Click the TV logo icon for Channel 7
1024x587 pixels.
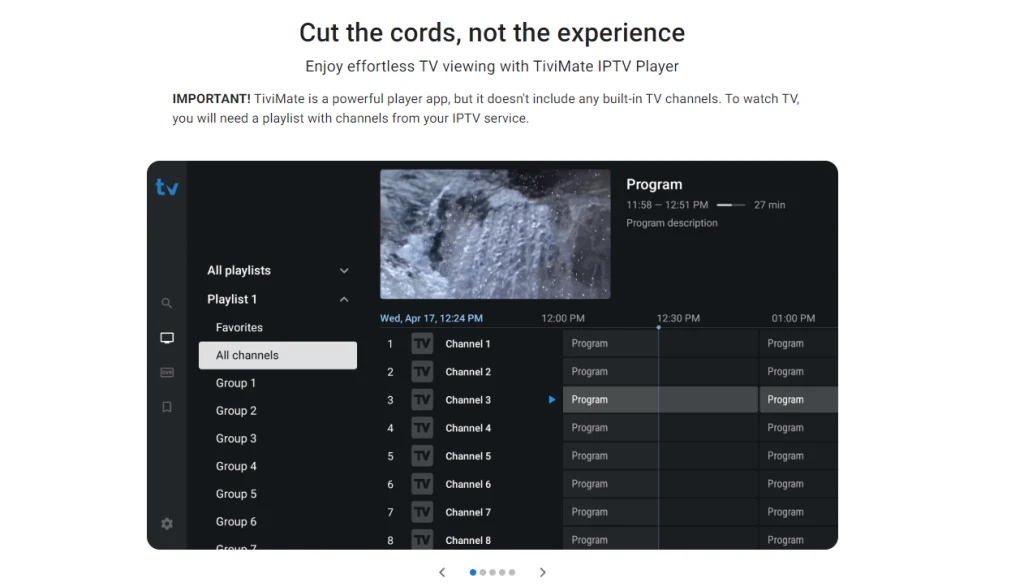422,512
